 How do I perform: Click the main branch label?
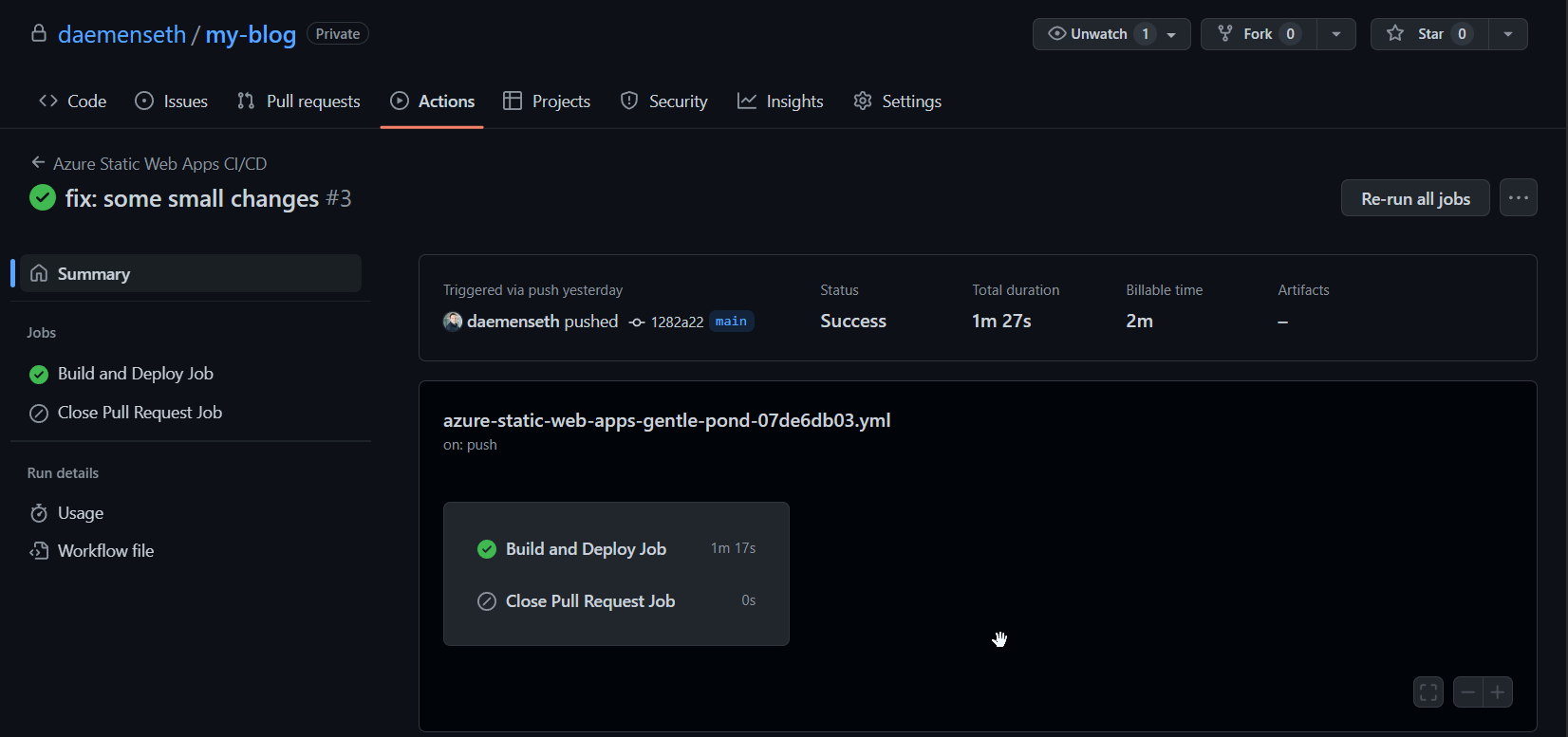pyautogui.click(x=731, y=322)
